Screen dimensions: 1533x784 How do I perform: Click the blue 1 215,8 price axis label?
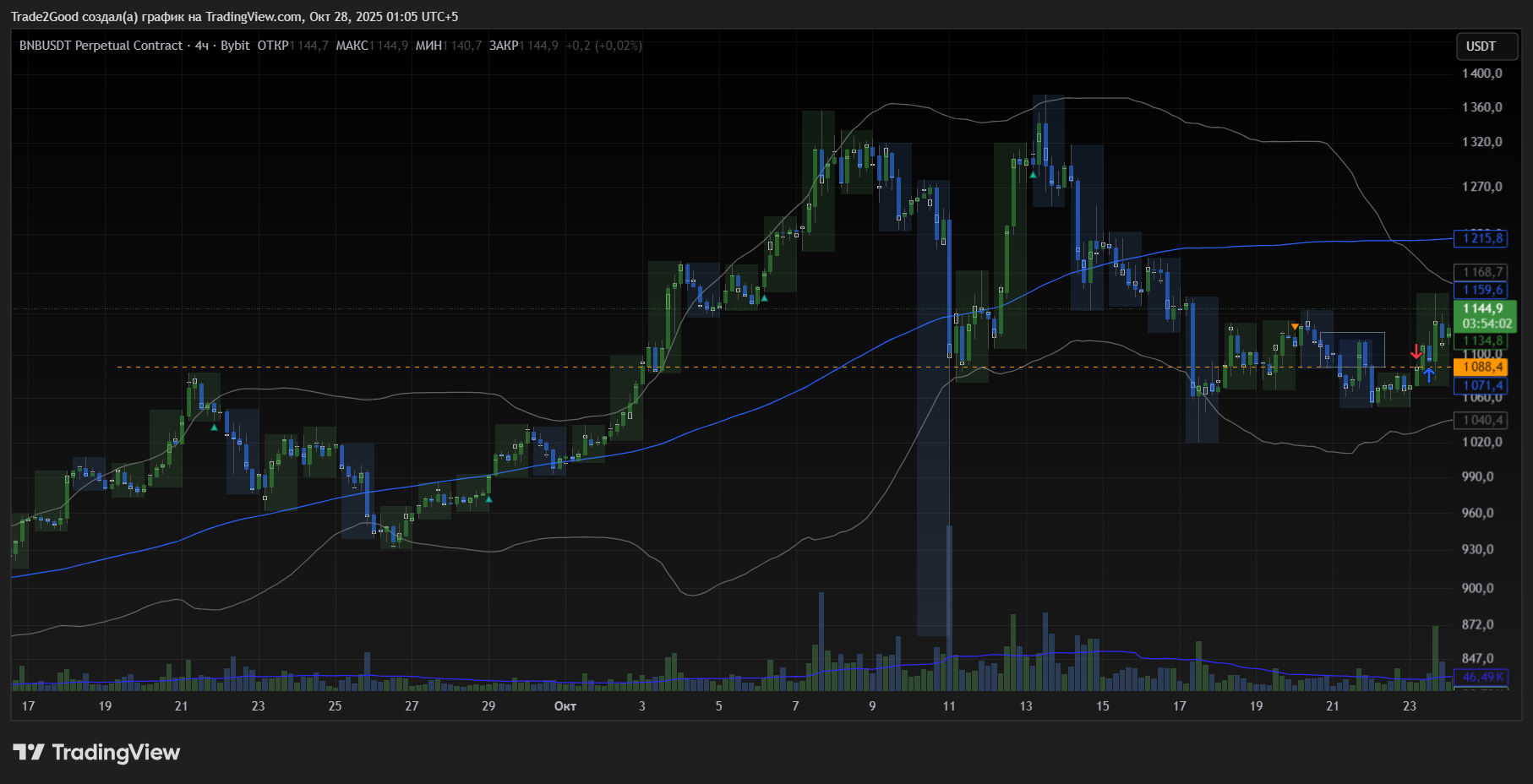(x=1482, y=238)
